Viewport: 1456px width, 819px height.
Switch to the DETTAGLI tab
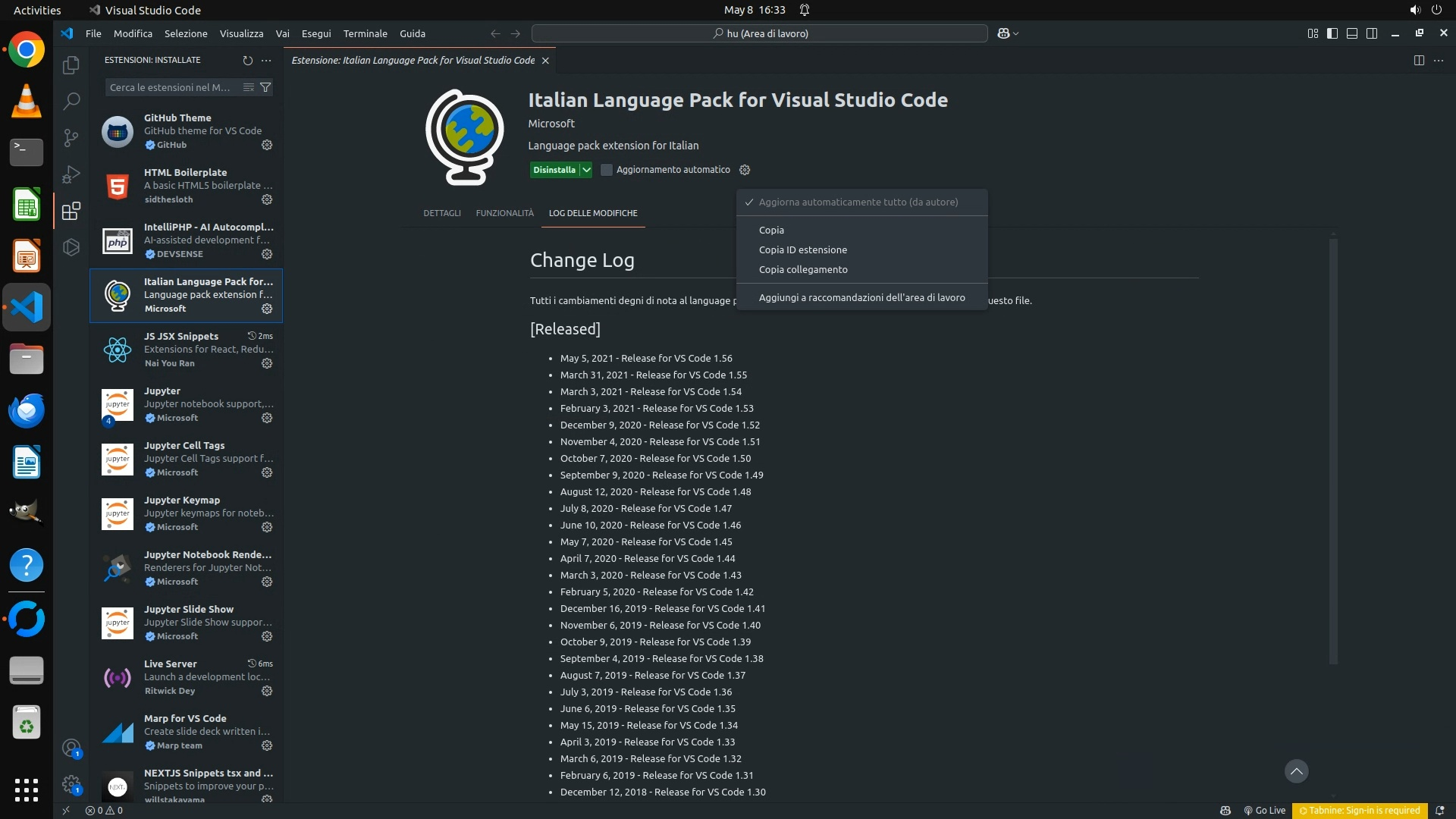click(x=442, y=213)
